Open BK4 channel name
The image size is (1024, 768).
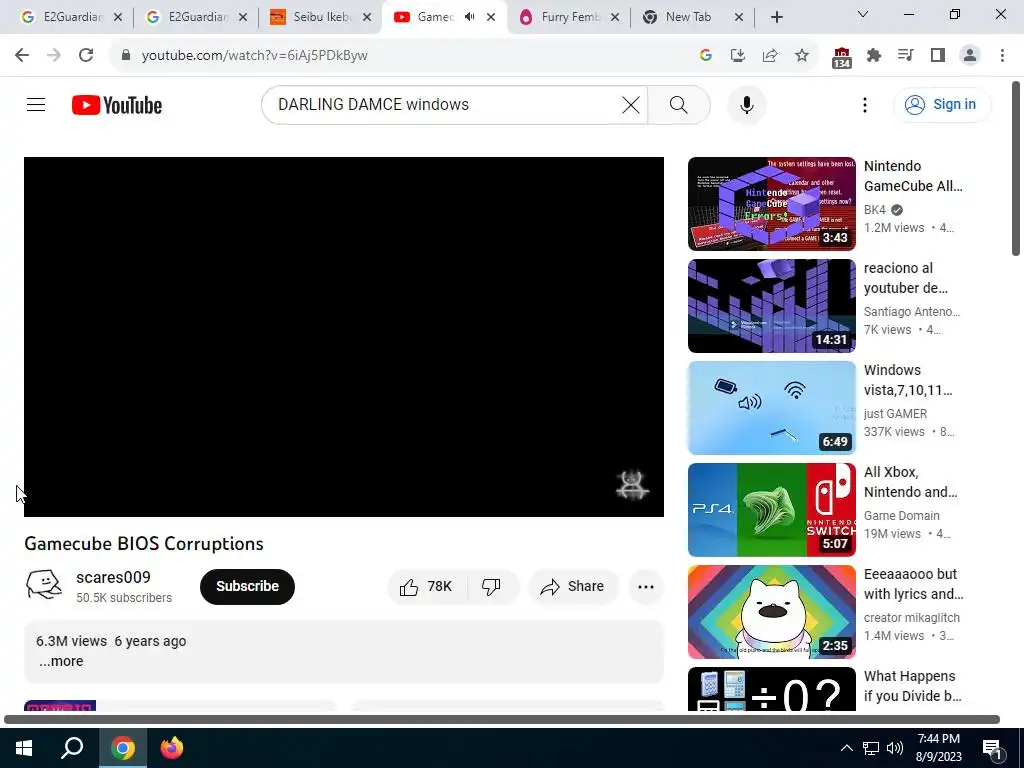874,210
